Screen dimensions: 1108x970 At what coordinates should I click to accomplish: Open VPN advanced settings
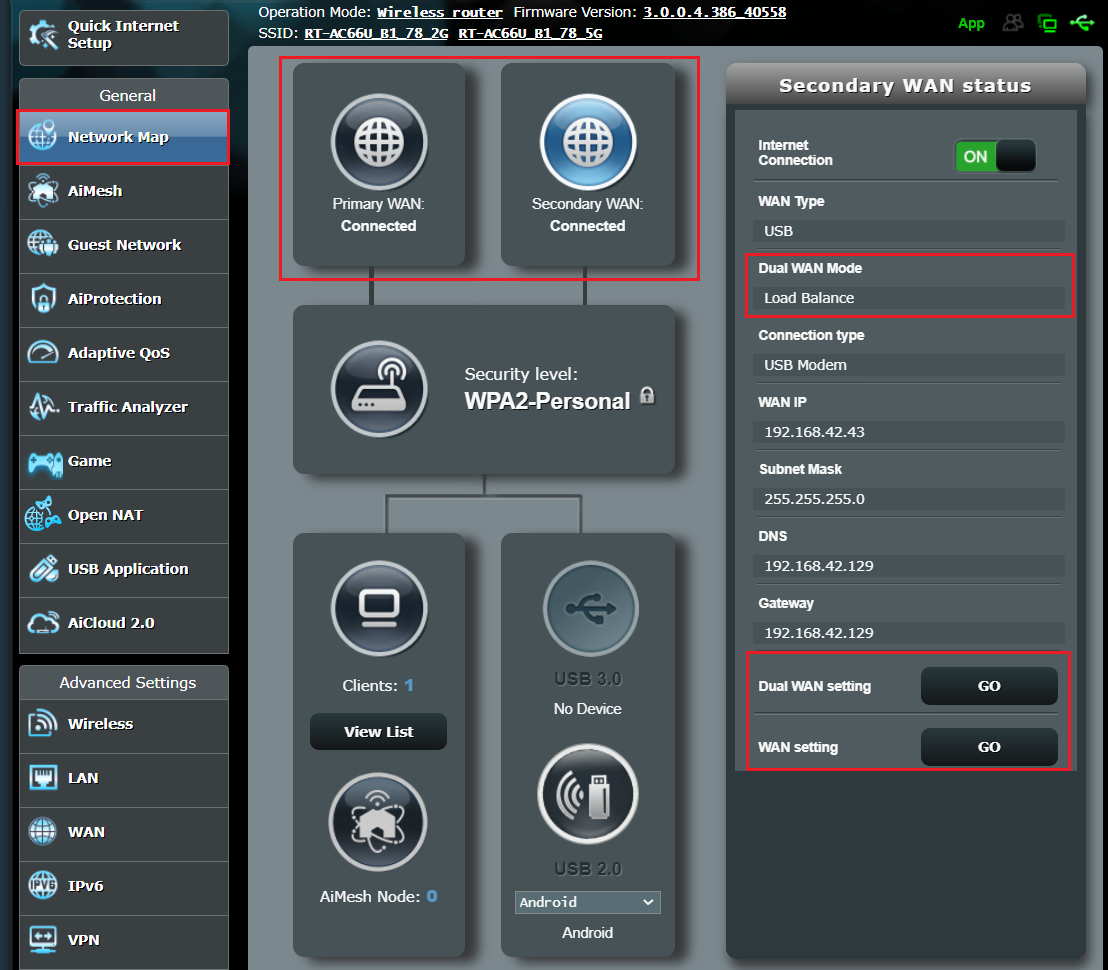tap(124, 941)
